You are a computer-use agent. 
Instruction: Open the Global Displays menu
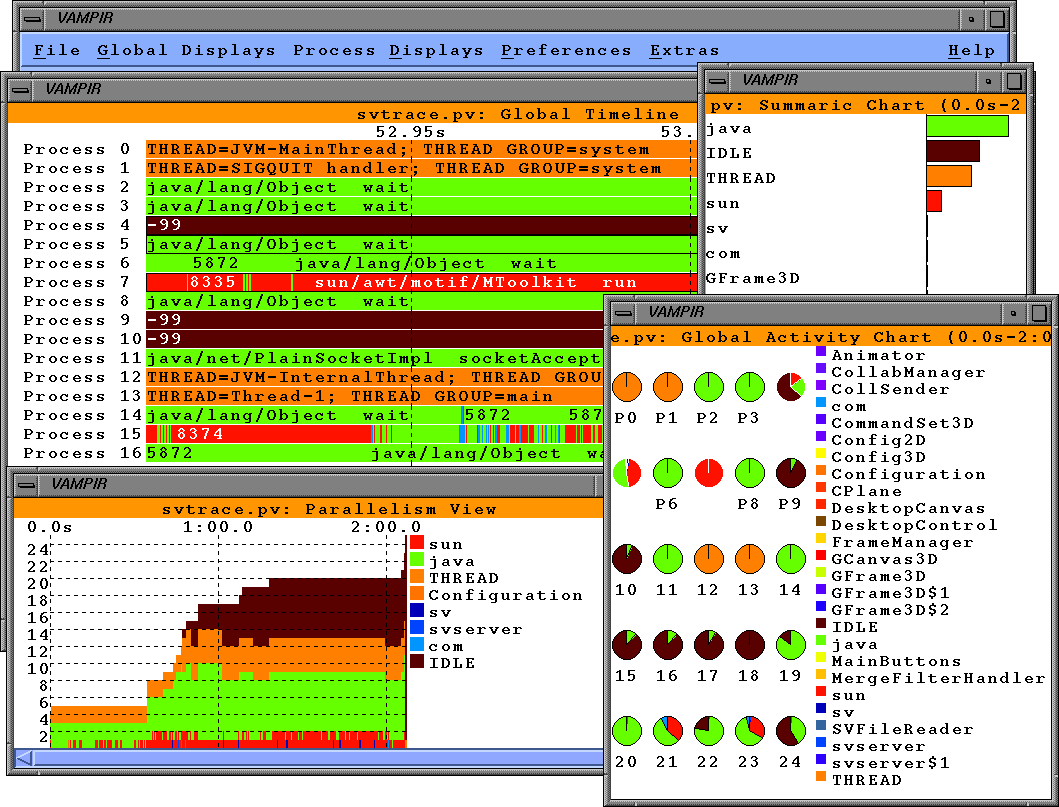186,51
